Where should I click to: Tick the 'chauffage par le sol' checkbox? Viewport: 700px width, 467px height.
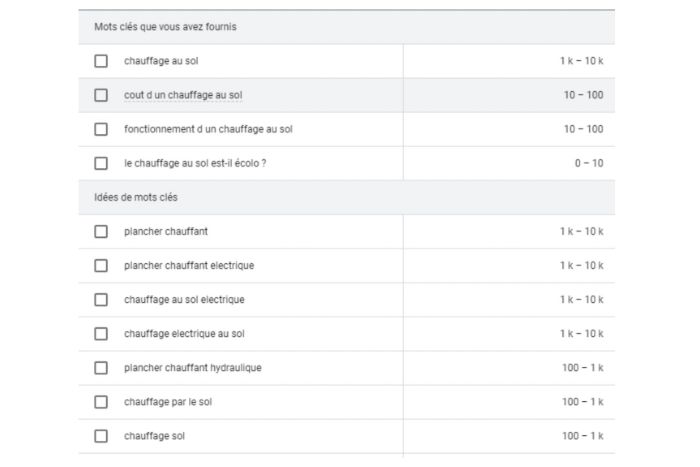(x=101, y=402)
